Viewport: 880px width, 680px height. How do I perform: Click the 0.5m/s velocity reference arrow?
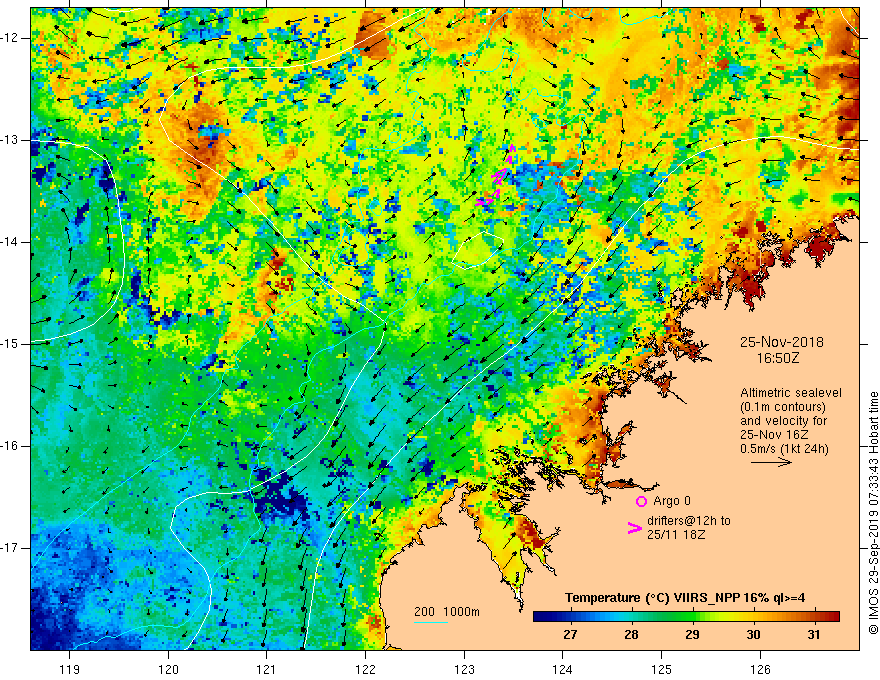pyautogui.click(x=771, y=462)
